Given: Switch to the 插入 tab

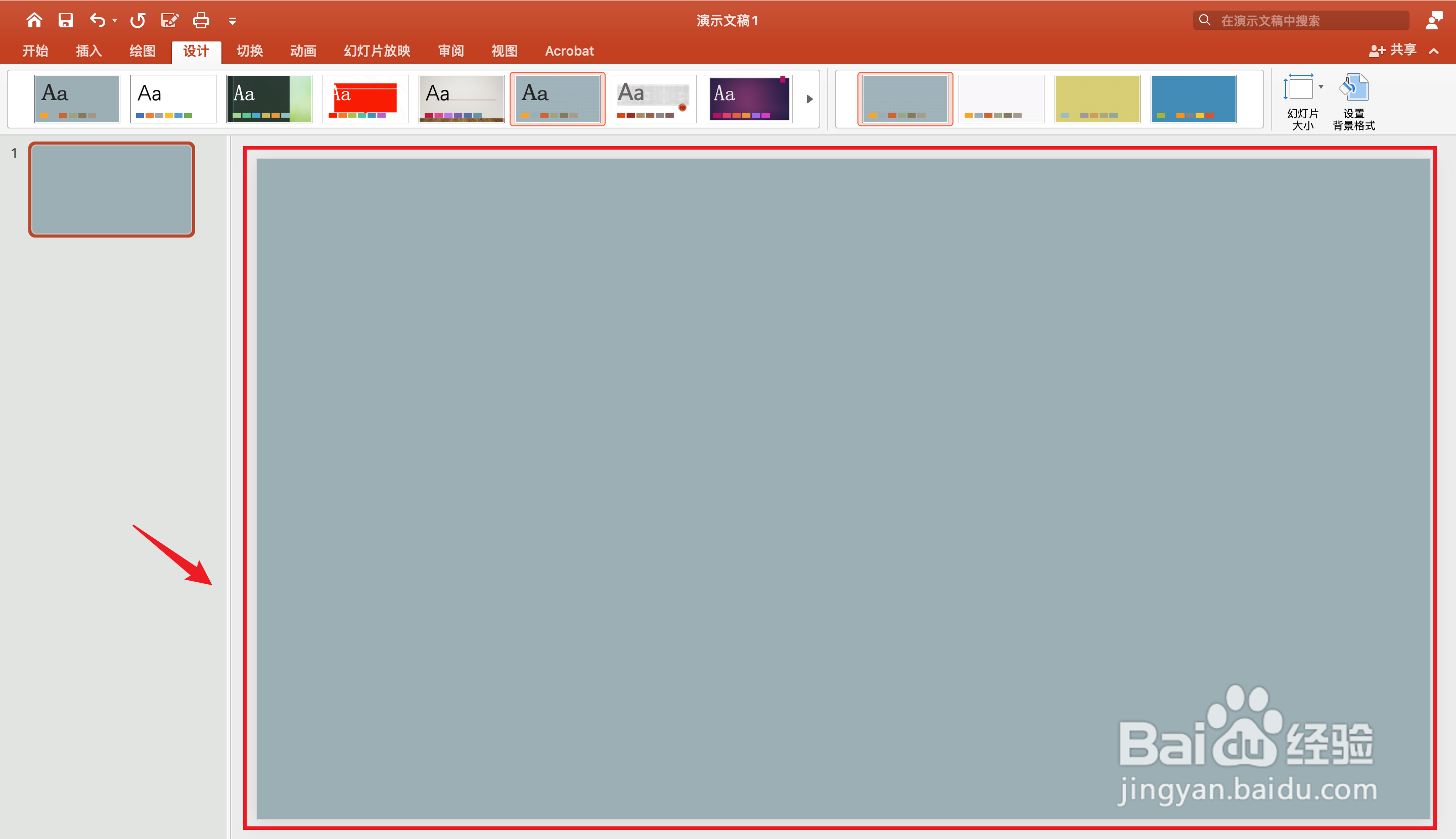Looking at the screenshot, I should tap(89, 51).
